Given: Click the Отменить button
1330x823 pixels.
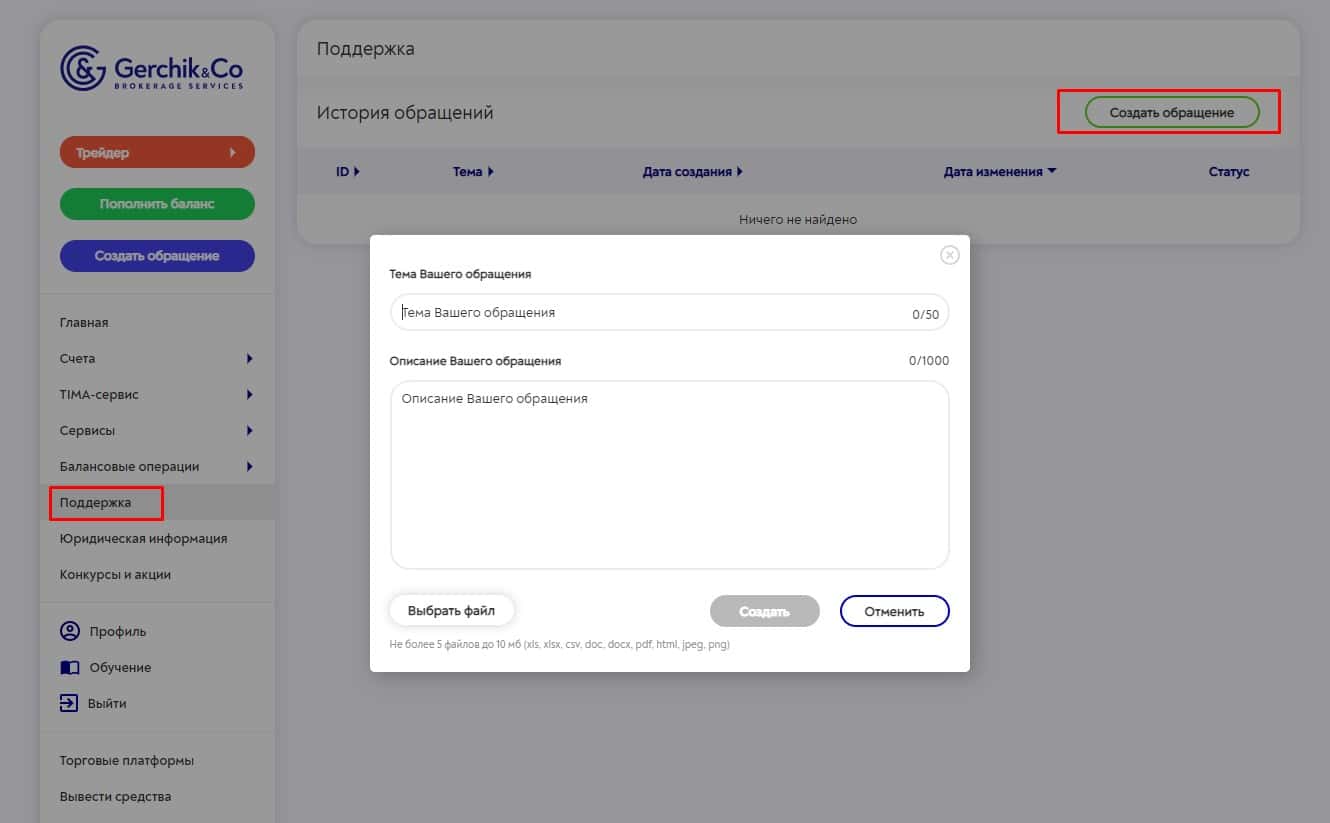Looking at the screenshot, I should (894, 611).
